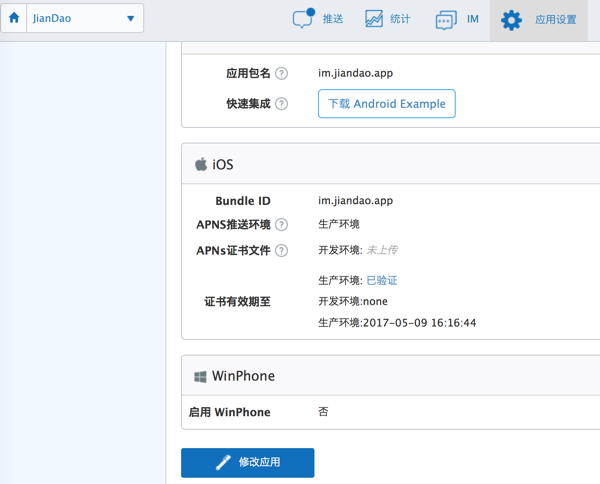The width and height of the screenshot is (600, 484).
Task: Click certificate expiry 2017-05-09 16:16:44
Action: click(419, 323)
